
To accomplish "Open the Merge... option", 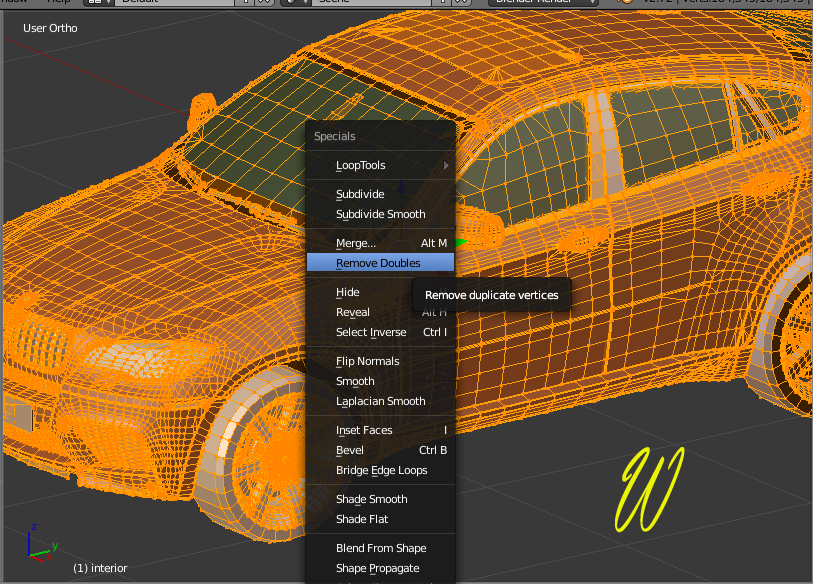I will [x=380, y=243].
